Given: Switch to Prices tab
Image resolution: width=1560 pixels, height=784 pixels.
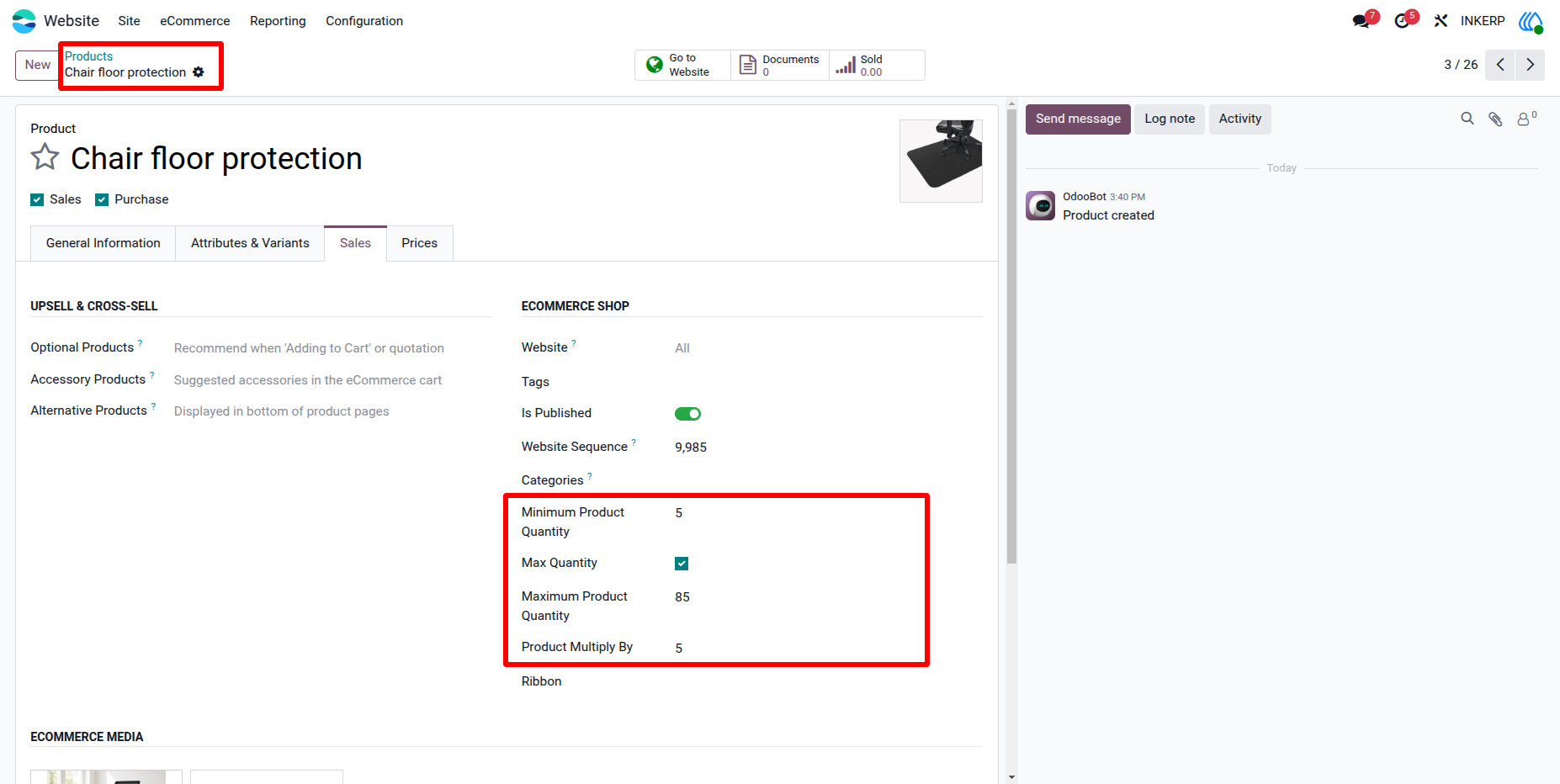Looking at the screenshot, I should click(419, 243).
